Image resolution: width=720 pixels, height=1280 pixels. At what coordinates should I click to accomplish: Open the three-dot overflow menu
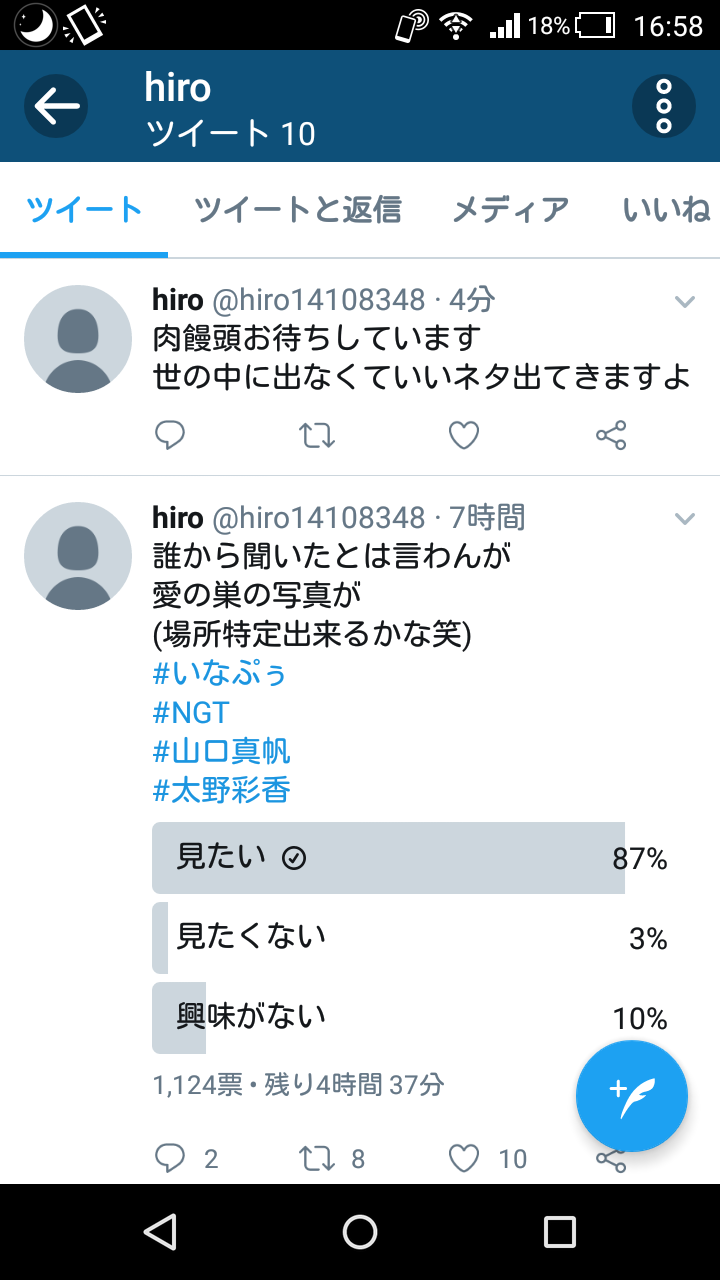664,106
